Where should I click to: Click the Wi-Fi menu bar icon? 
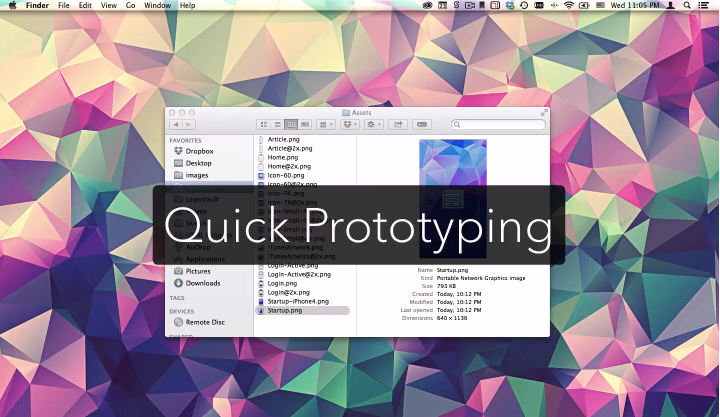pyautogui.click(x=569, y=6)
